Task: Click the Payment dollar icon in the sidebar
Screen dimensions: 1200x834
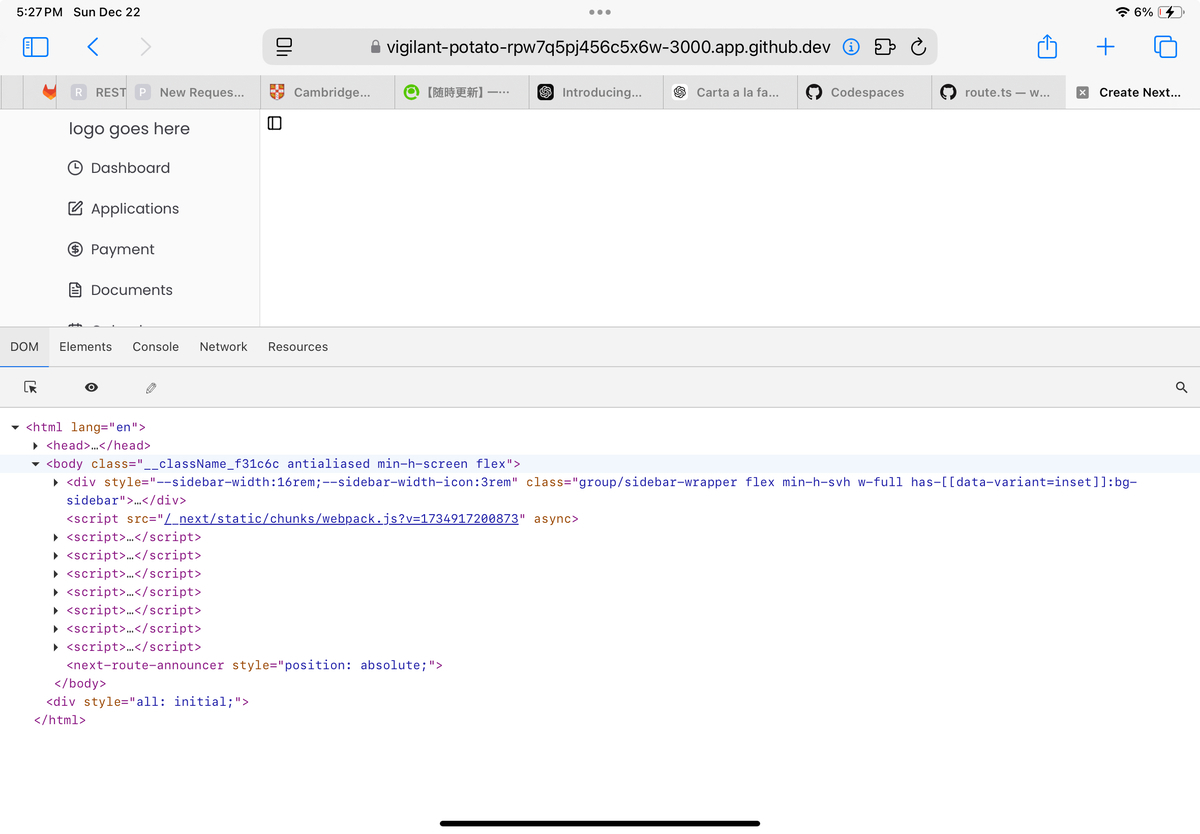Action: click(x=76, y=249)
